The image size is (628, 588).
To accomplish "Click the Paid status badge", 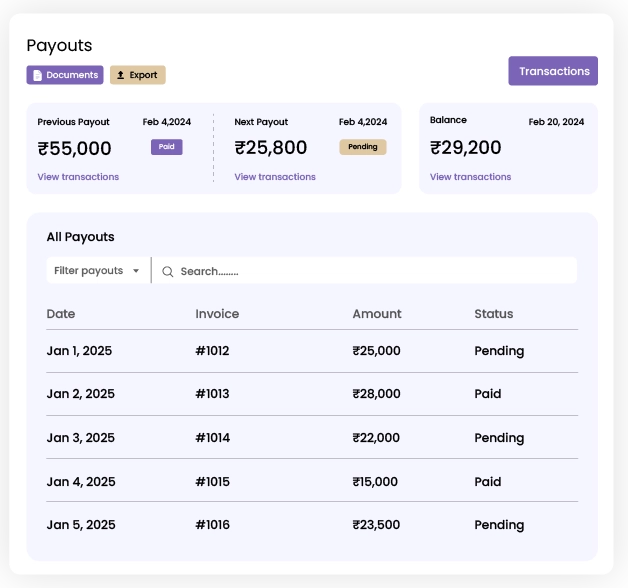I will pos(167,147).
